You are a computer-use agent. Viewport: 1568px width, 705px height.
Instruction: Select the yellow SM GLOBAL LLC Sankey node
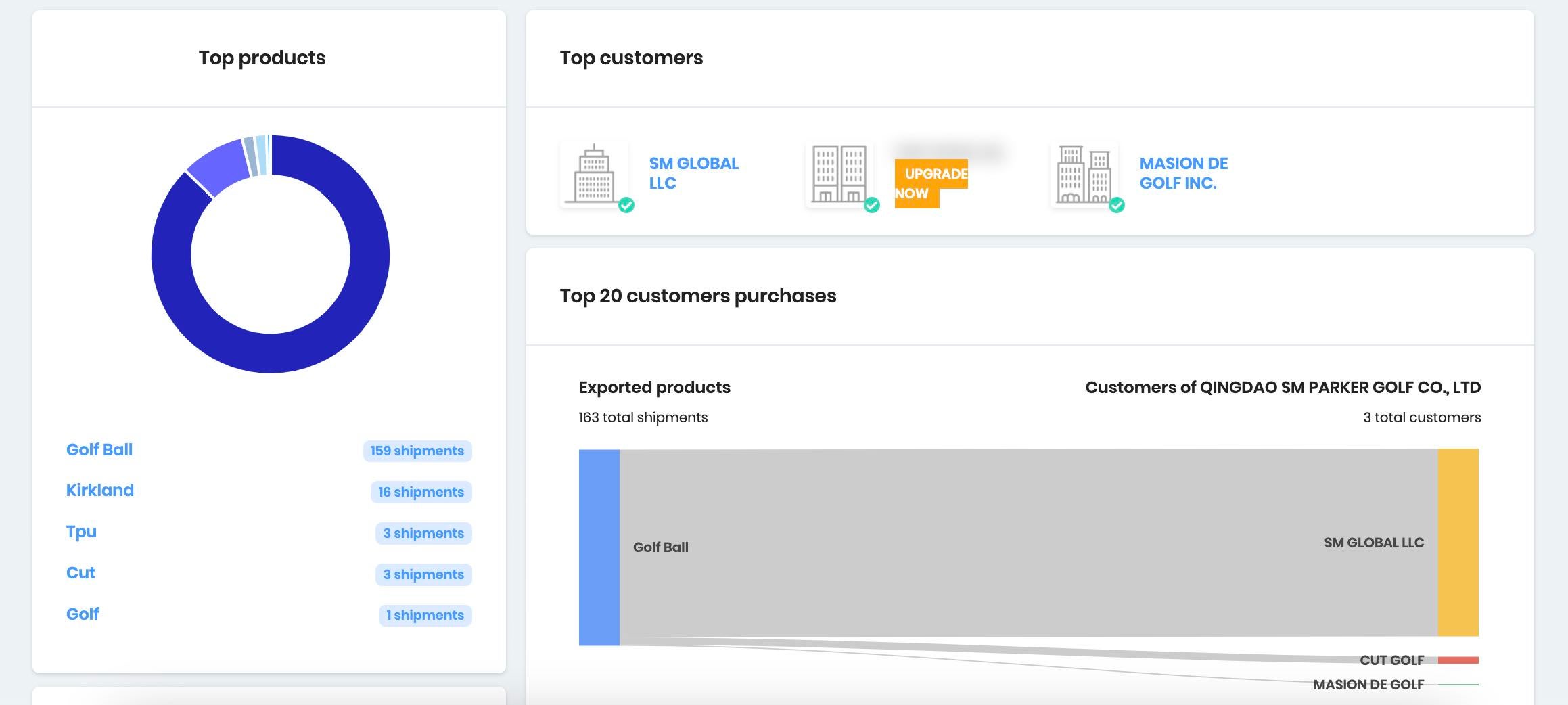pyautogui.click(x=1458, y=543)
